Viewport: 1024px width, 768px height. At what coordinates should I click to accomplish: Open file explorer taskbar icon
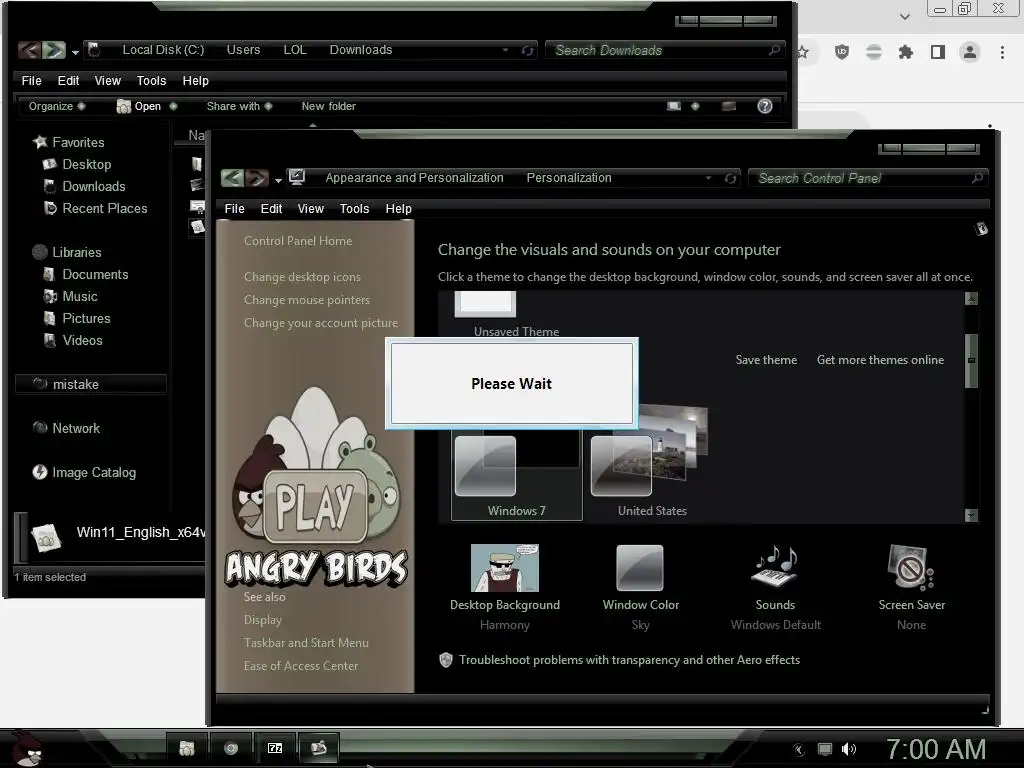point(187,748)
